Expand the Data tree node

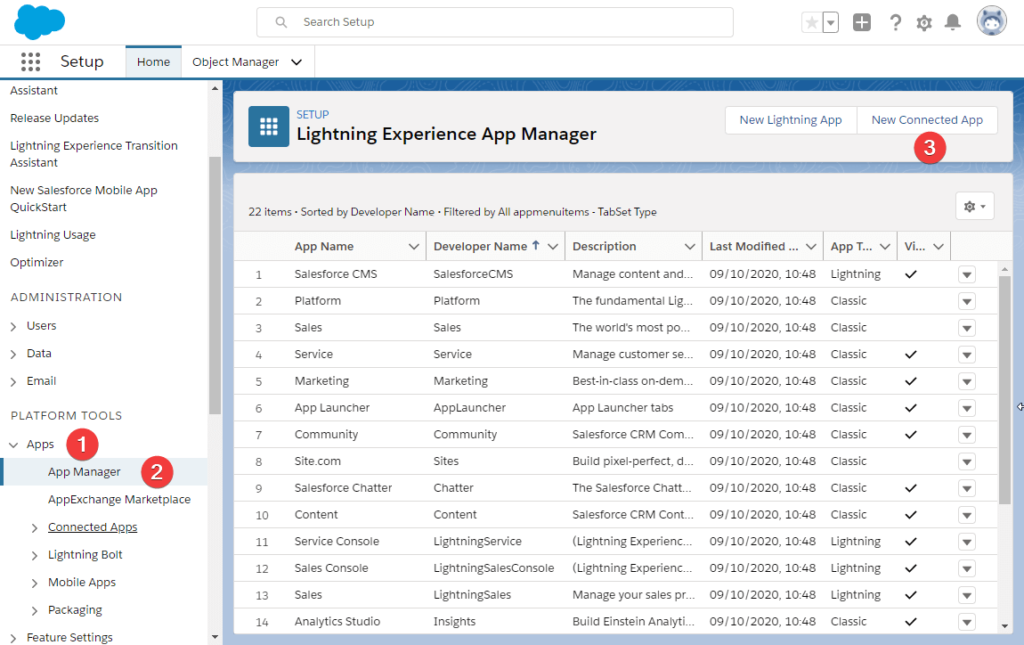click(x=13, y=354)
